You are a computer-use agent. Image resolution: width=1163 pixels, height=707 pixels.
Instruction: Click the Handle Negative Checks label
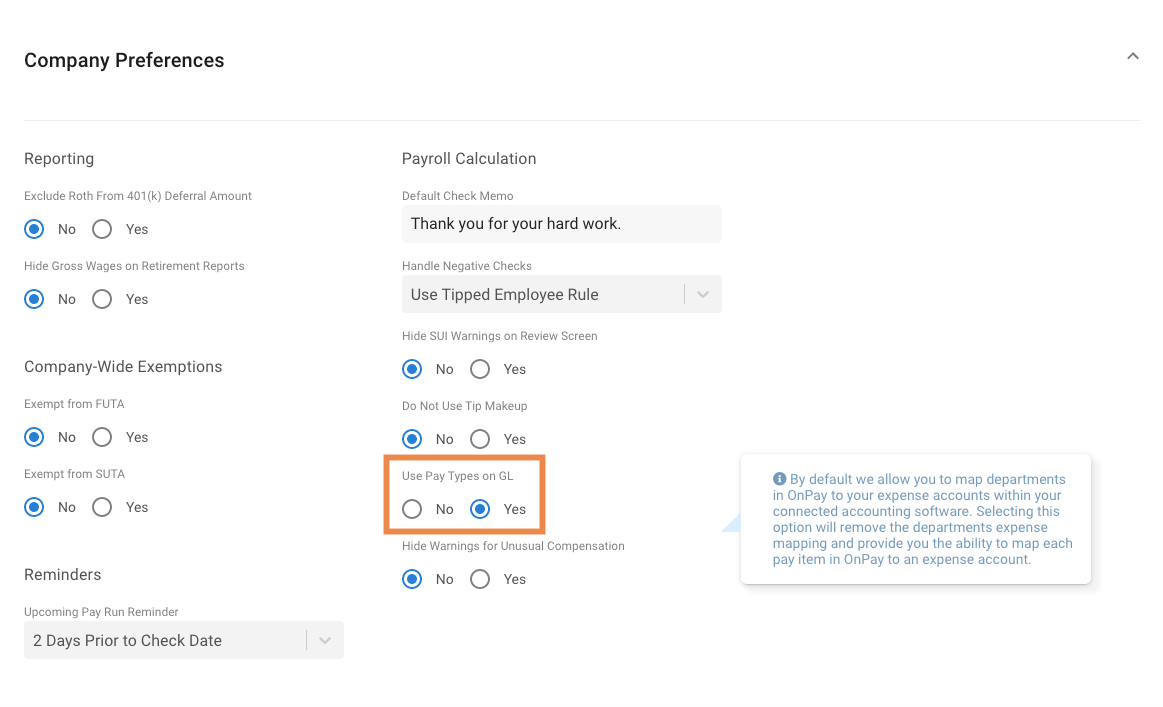pos(467,266)
